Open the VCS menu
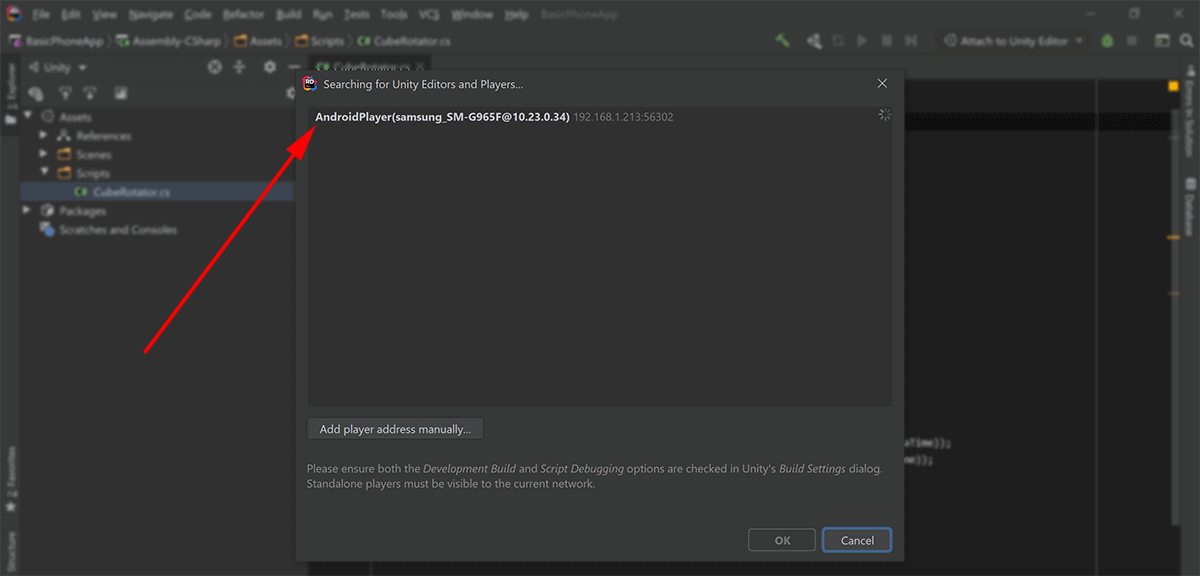The image size is (1200, 576). (x=429, y=15)
